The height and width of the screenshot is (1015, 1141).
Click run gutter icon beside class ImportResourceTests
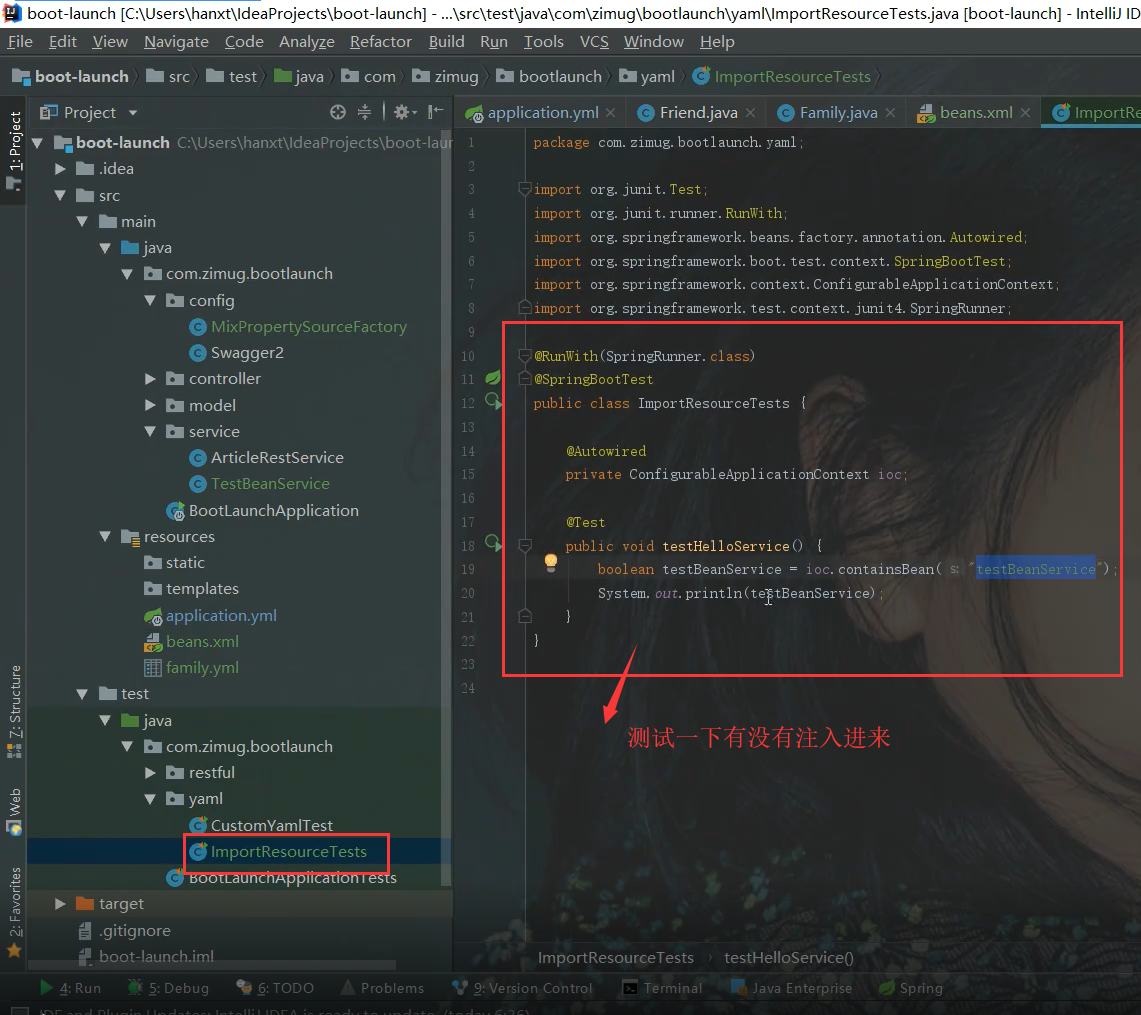493,401
